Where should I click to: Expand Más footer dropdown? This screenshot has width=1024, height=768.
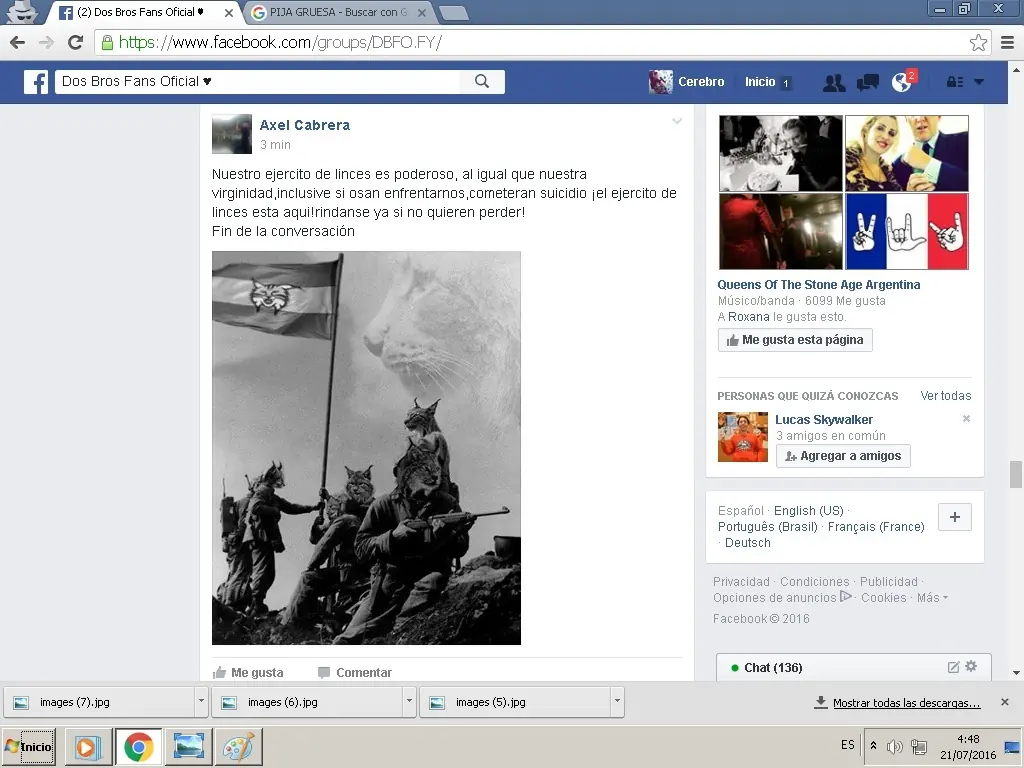coord(932,598)
